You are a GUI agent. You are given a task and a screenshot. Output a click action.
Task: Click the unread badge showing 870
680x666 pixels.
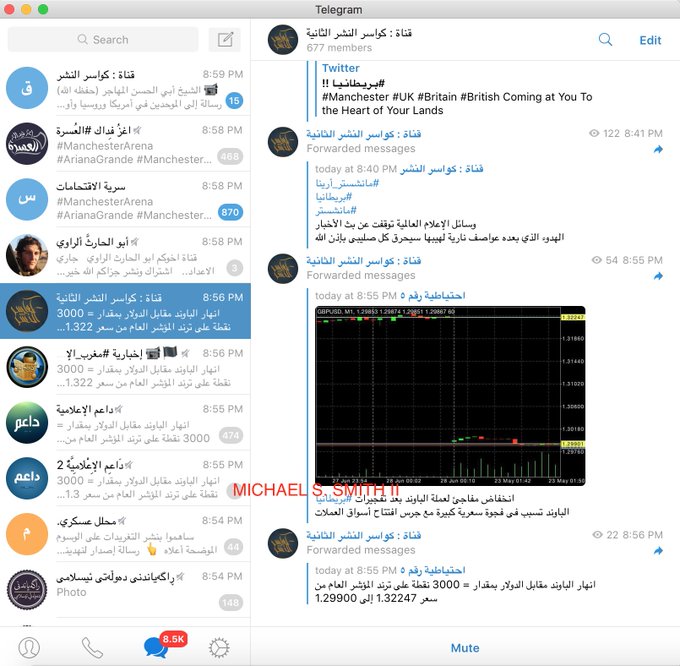pyautogui.click(x=230, y=212)
